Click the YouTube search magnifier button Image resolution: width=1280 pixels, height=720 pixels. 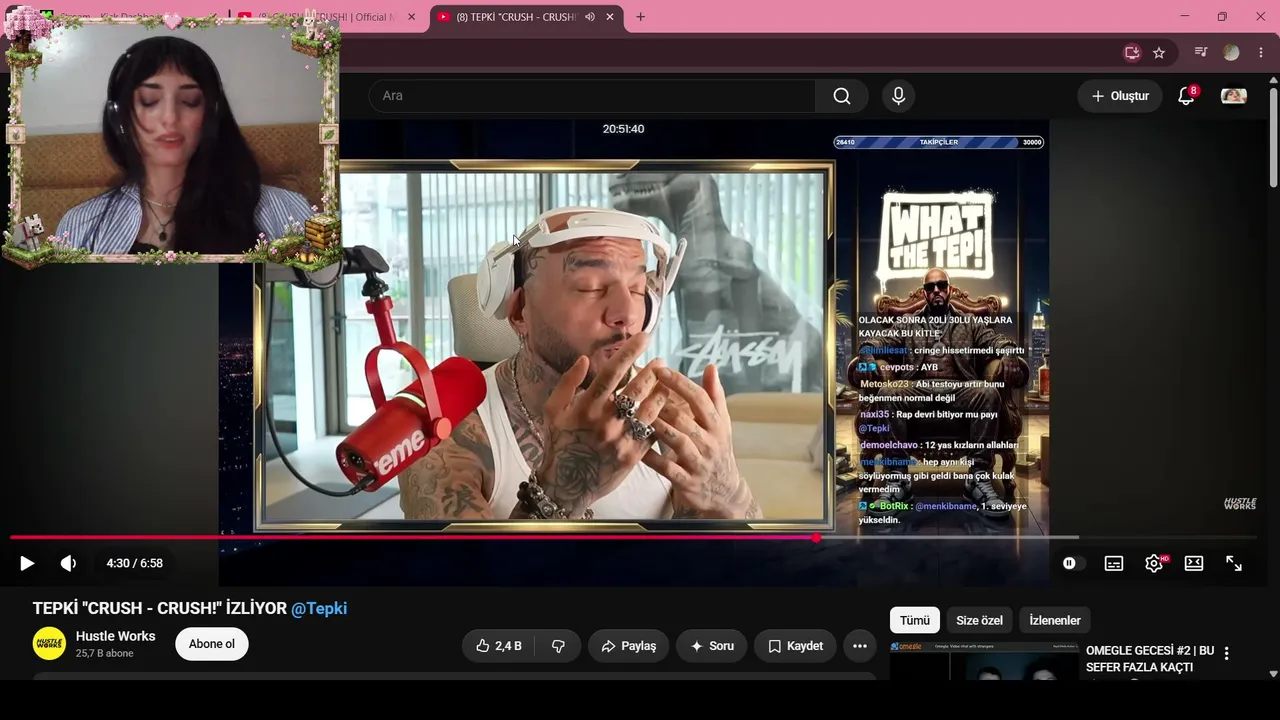coord(842,96)
